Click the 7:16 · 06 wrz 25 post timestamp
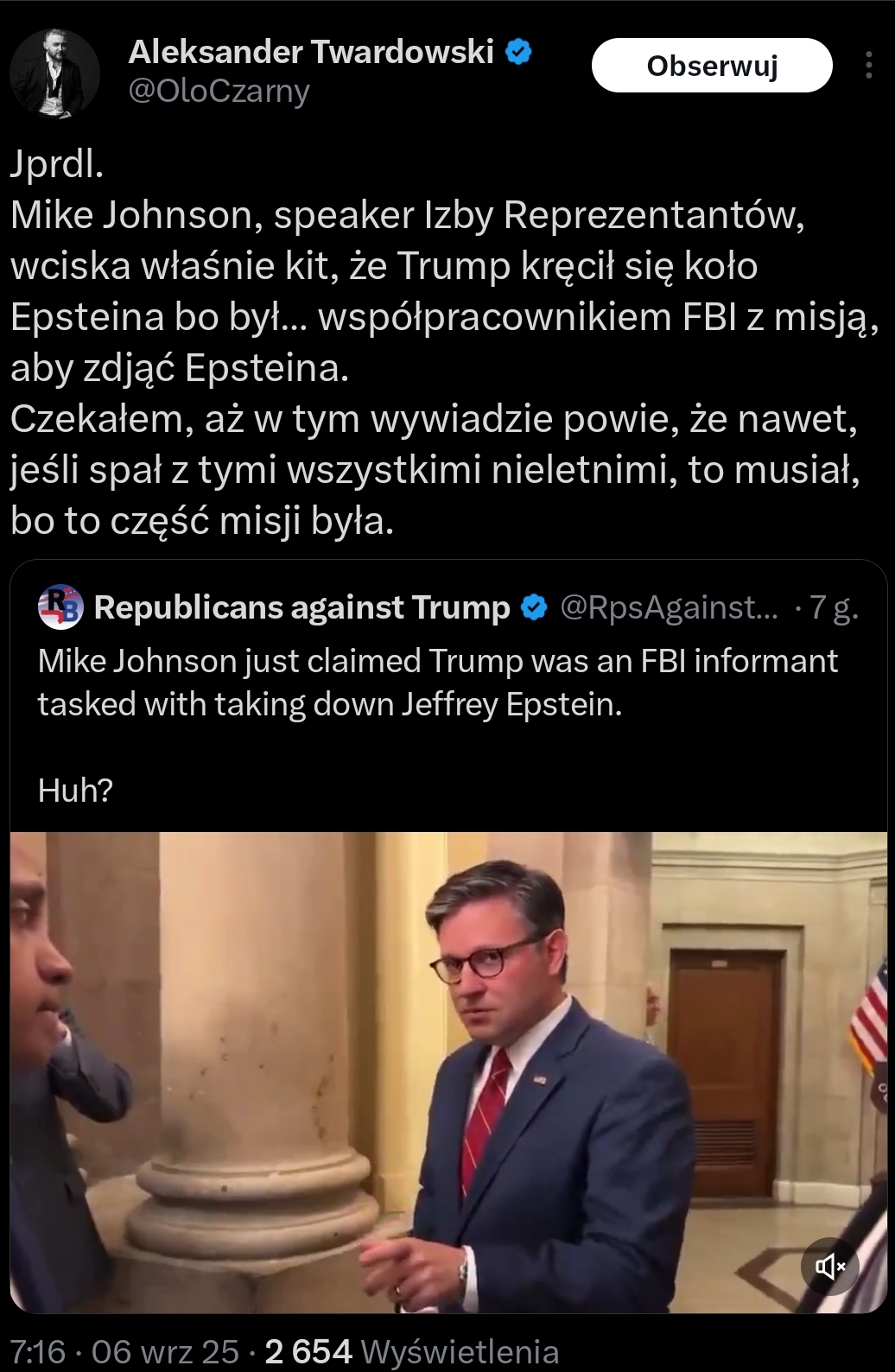Image resolution: width=895 pixels, height=1372 pixels. click(124, 1351)
